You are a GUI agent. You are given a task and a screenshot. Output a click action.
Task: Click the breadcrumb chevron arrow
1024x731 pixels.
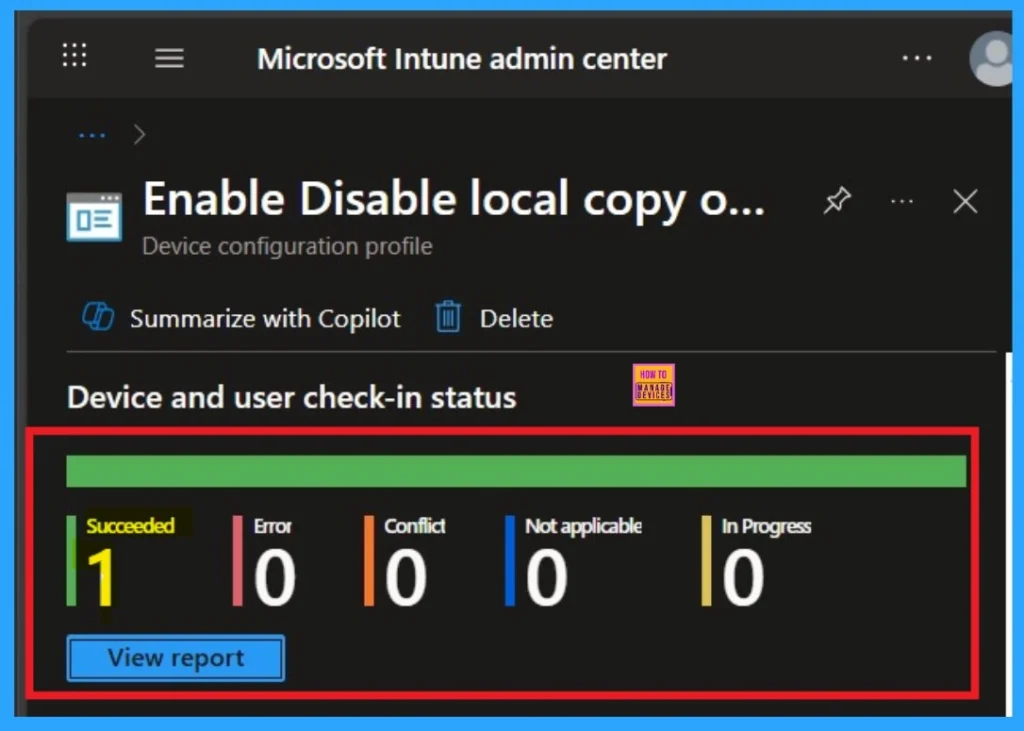point(139,135)
